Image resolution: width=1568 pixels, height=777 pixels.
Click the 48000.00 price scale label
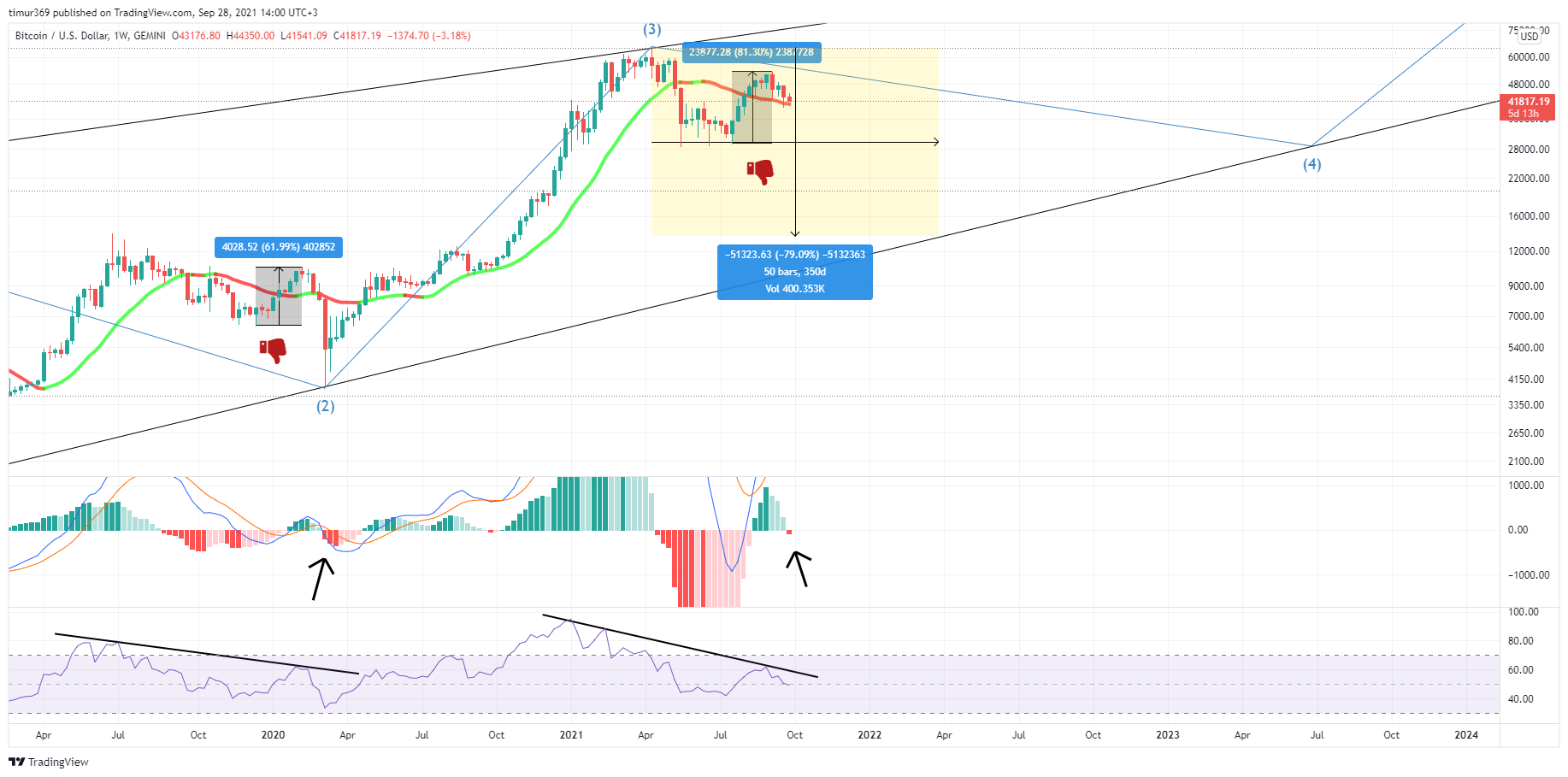click(1530, 85)
